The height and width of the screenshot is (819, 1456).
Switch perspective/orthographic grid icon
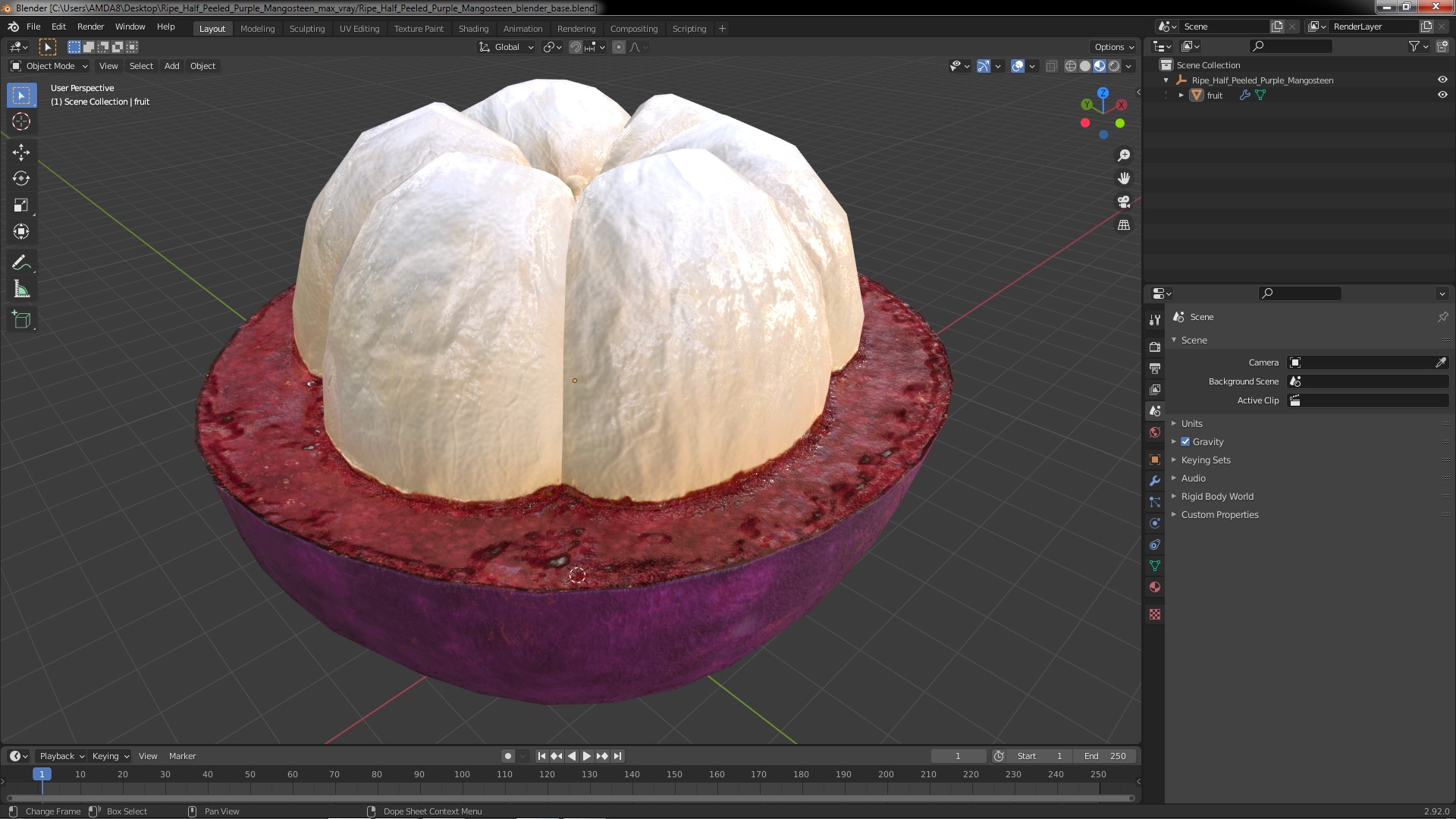coord(1124,225)
